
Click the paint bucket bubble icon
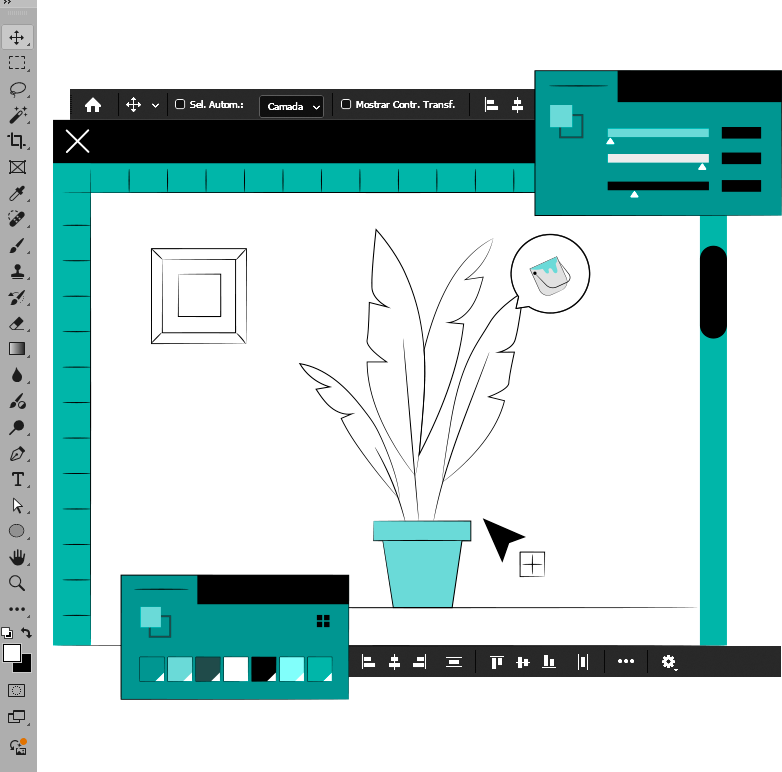(550, 274)
